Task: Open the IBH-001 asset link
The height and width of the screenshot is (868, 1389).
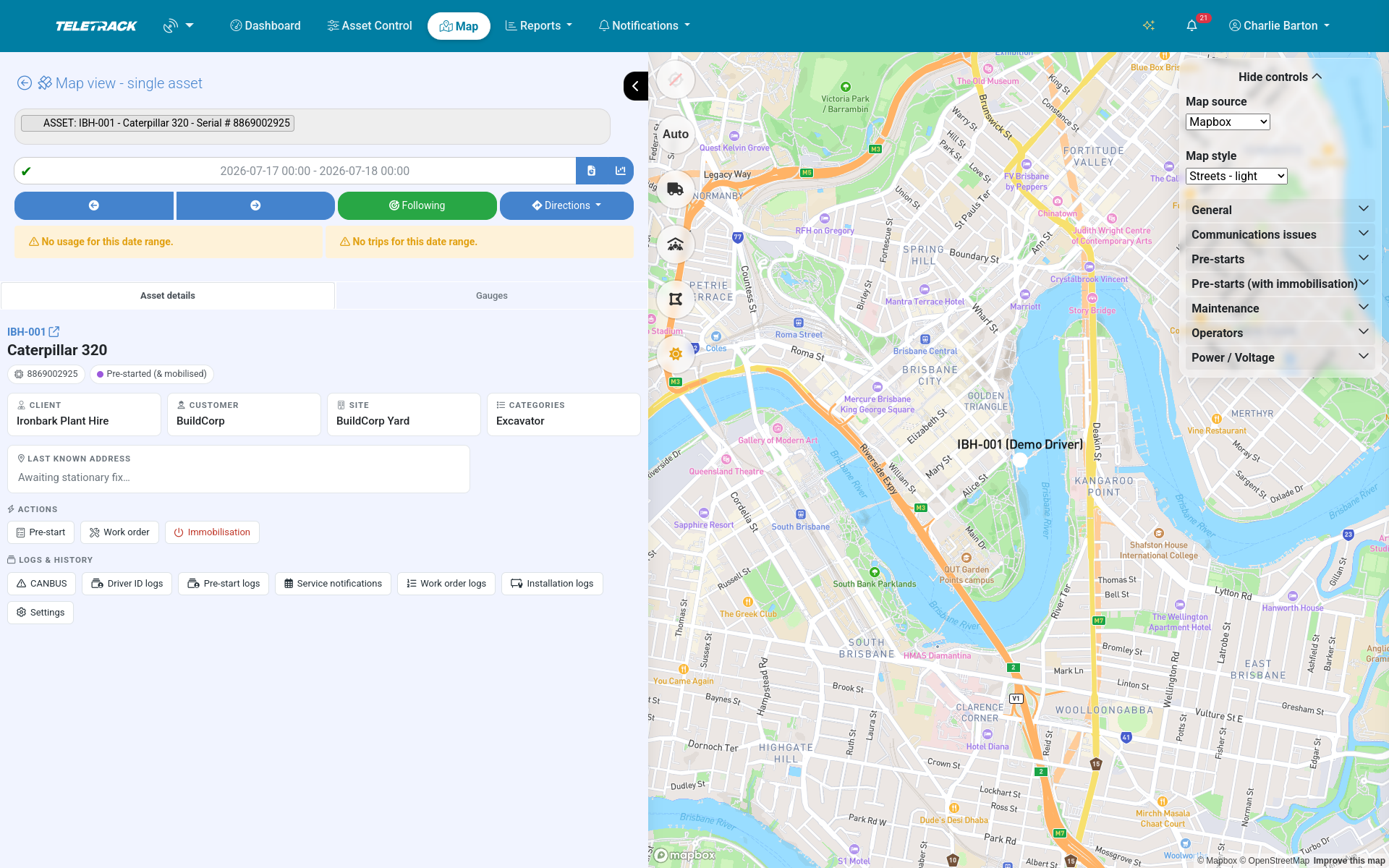Action: pos(33,332)
